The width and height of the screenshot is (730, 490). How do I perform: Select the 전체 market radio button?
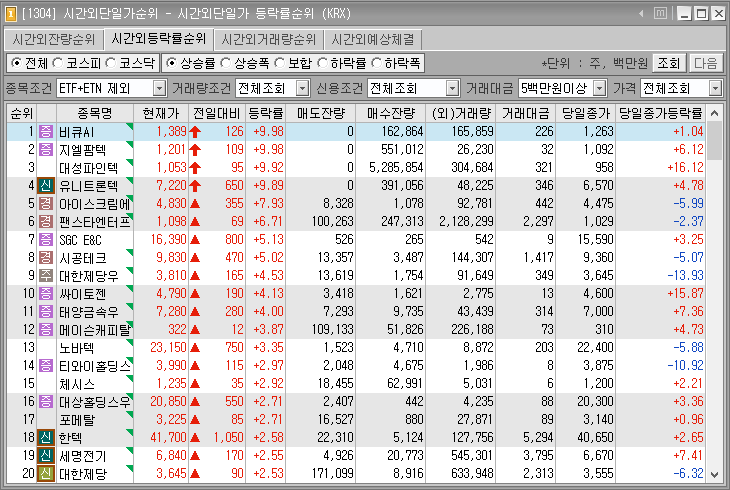16,63
